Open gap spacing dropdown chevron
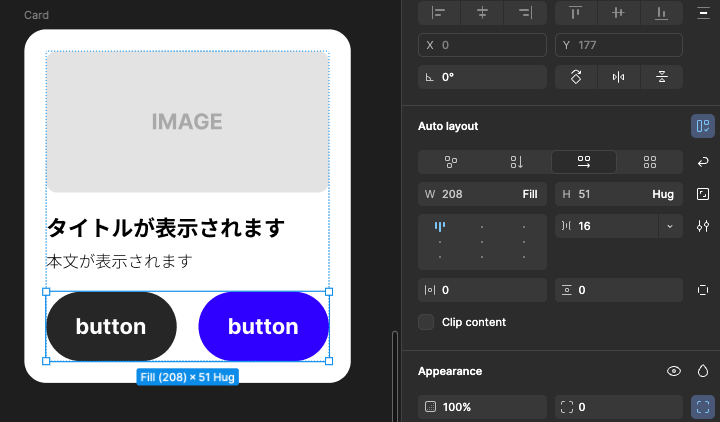This screenshot has width=720, height=422. click(x=670, y=226)
